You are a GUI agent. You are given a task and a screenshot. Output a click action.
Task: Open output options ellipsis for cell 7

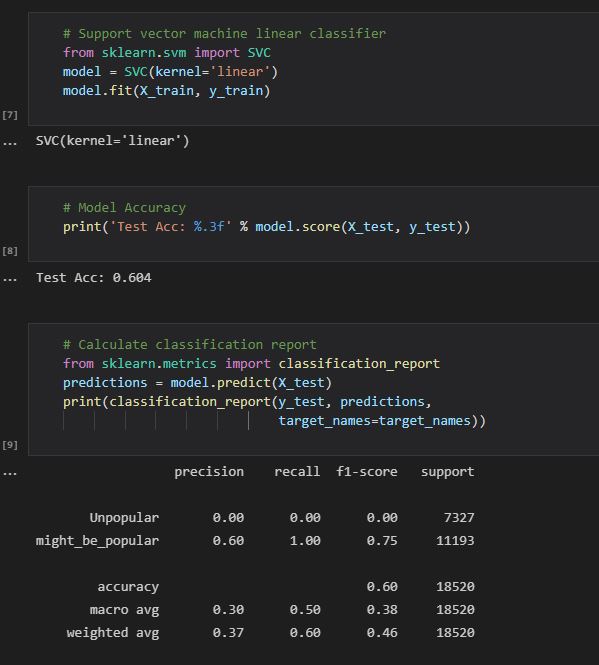pos(10,143)
